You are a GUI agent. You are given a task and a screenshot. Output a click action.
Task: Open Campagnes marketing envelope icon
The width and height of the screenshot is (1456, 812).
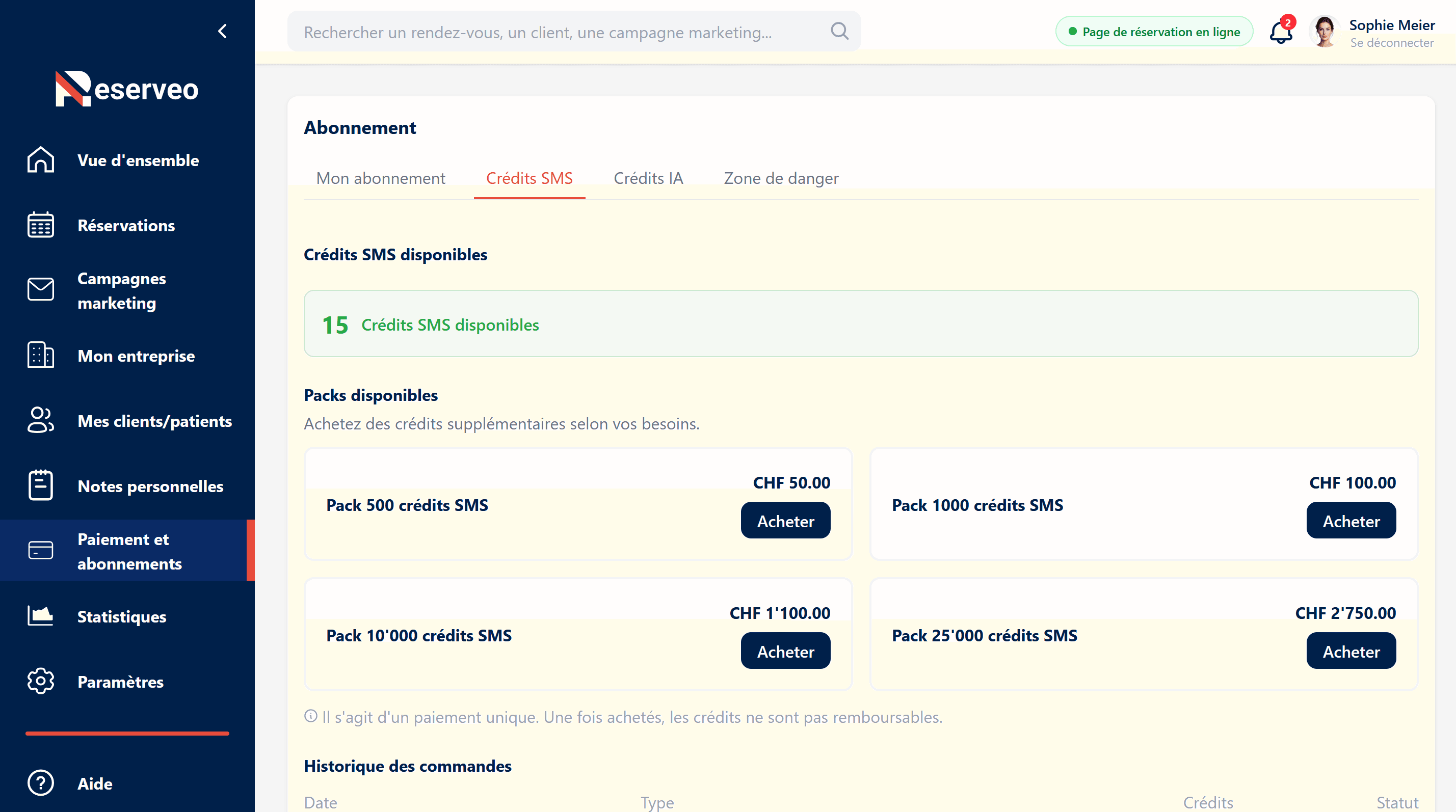[41, 290]
